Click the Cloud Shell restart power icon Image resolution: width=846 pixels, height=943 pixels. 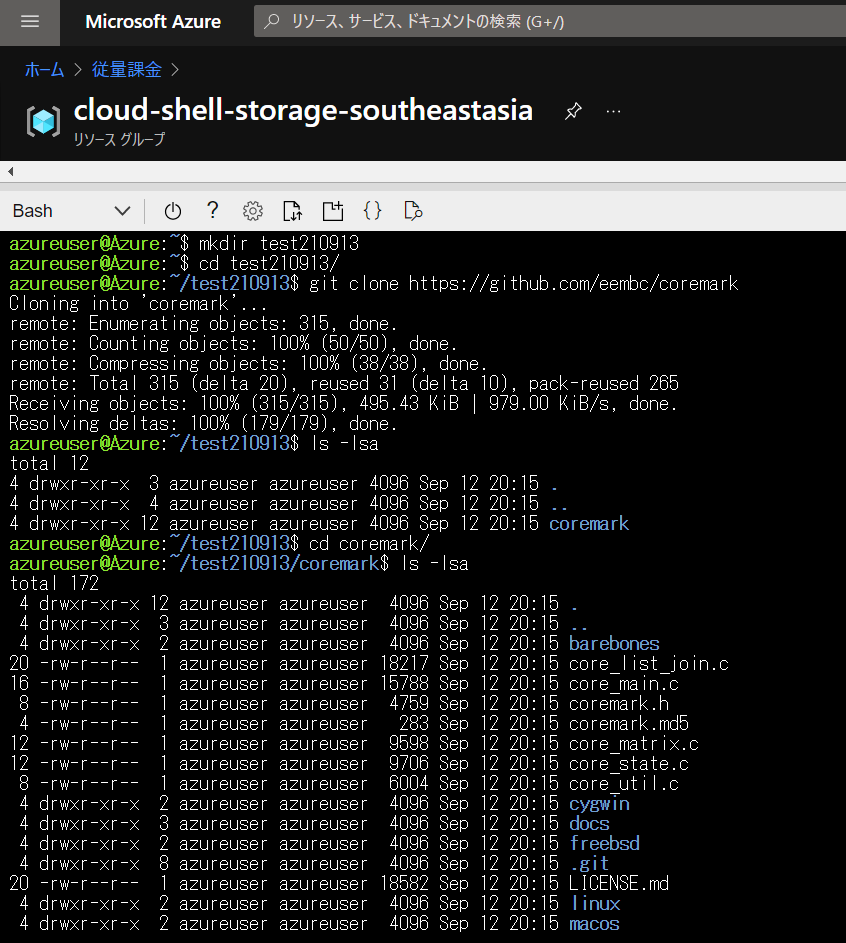(173, 211)
